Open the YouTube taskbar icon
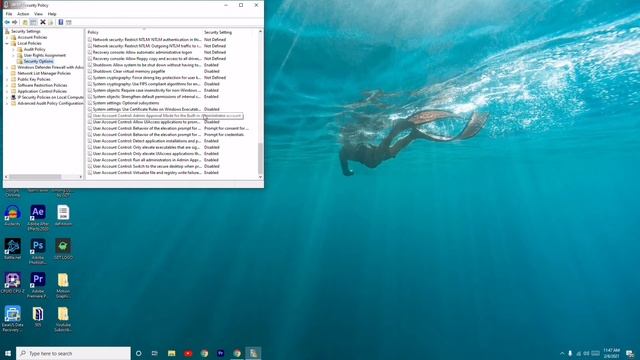Screen dimensions: 640x360 (188, 353)
